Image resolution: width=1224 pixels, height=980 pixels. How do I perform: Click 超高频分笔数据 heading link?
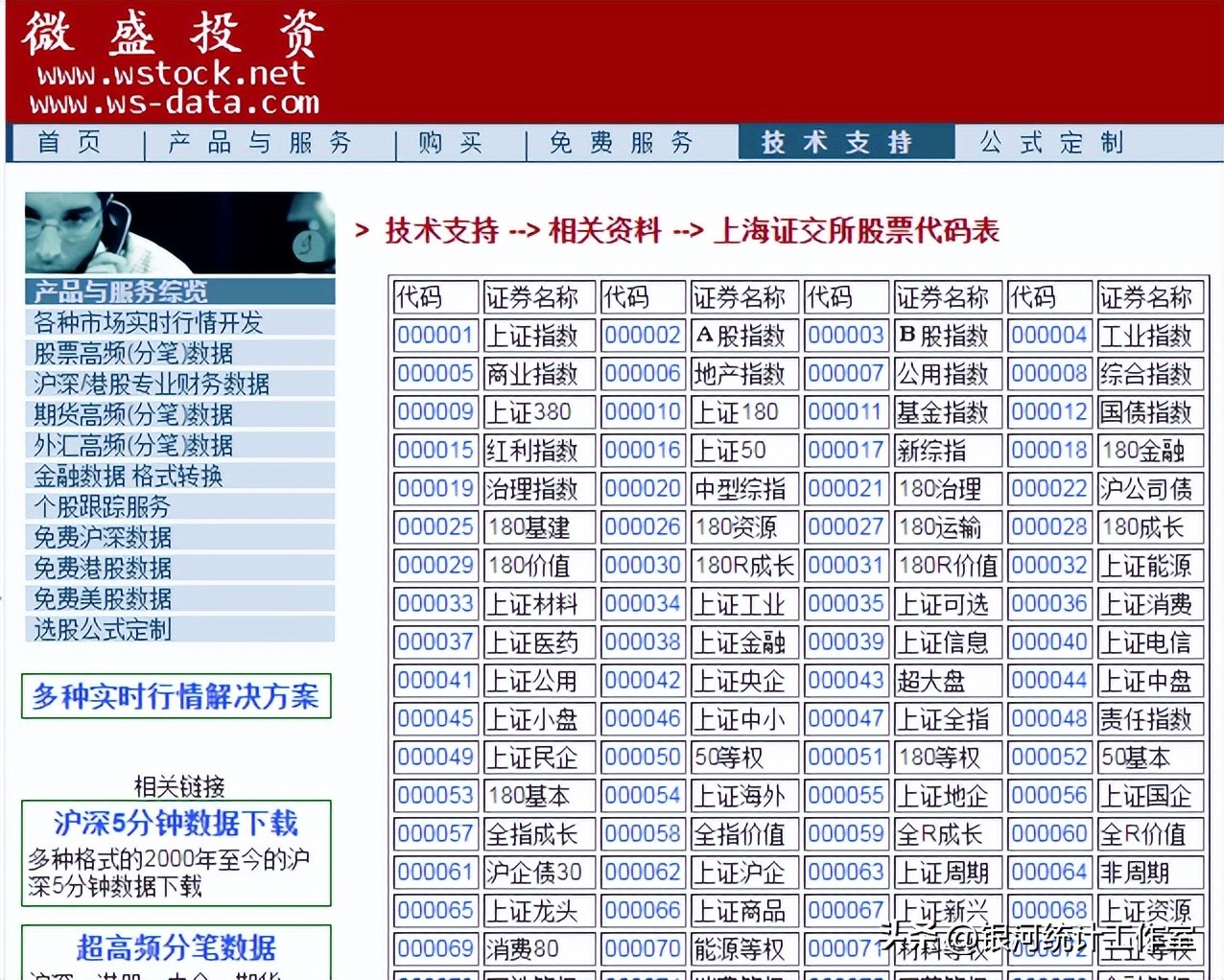[177, 948]
